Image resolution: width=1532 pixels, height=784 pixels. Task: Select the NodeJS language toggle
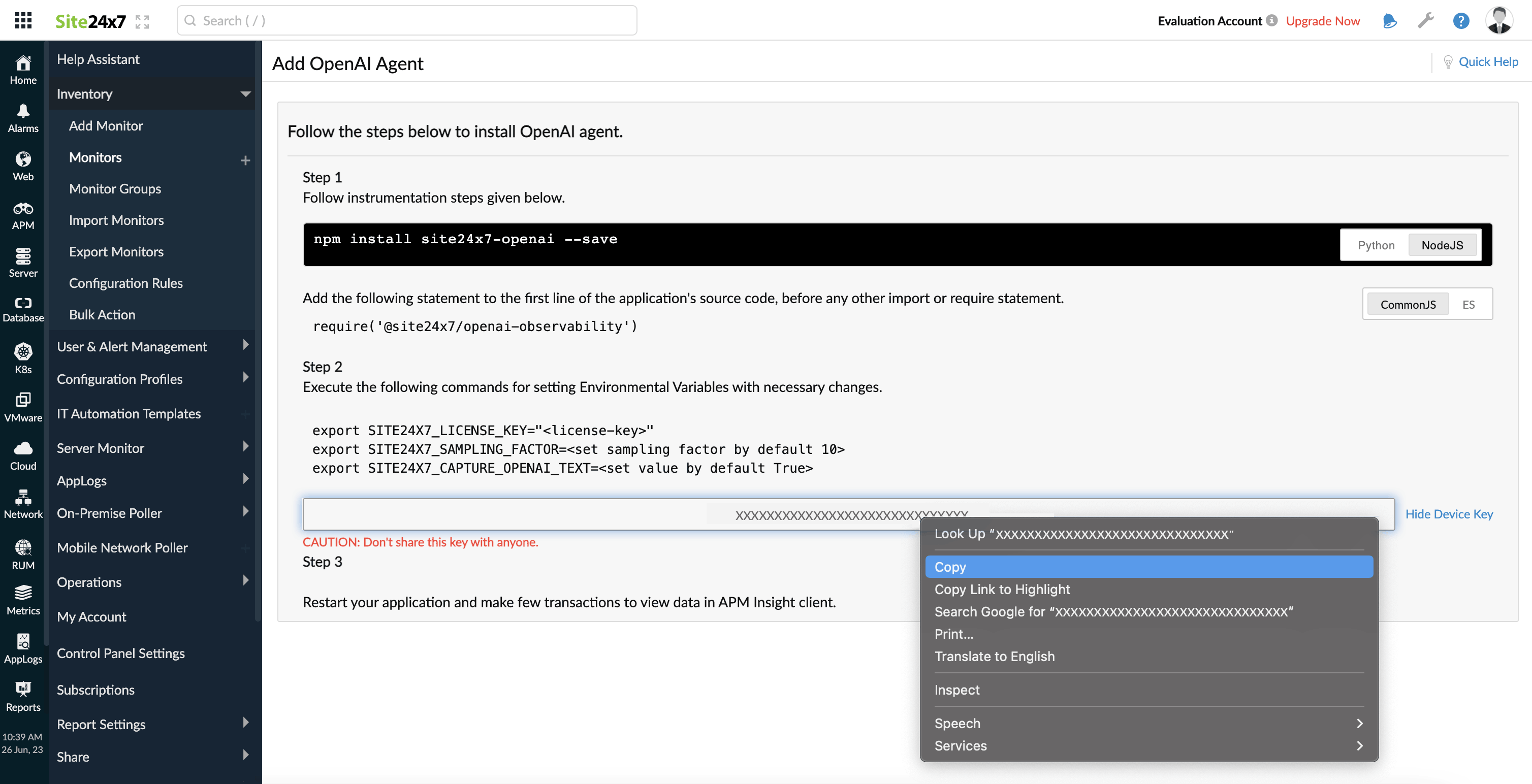tap(1442, 245)
